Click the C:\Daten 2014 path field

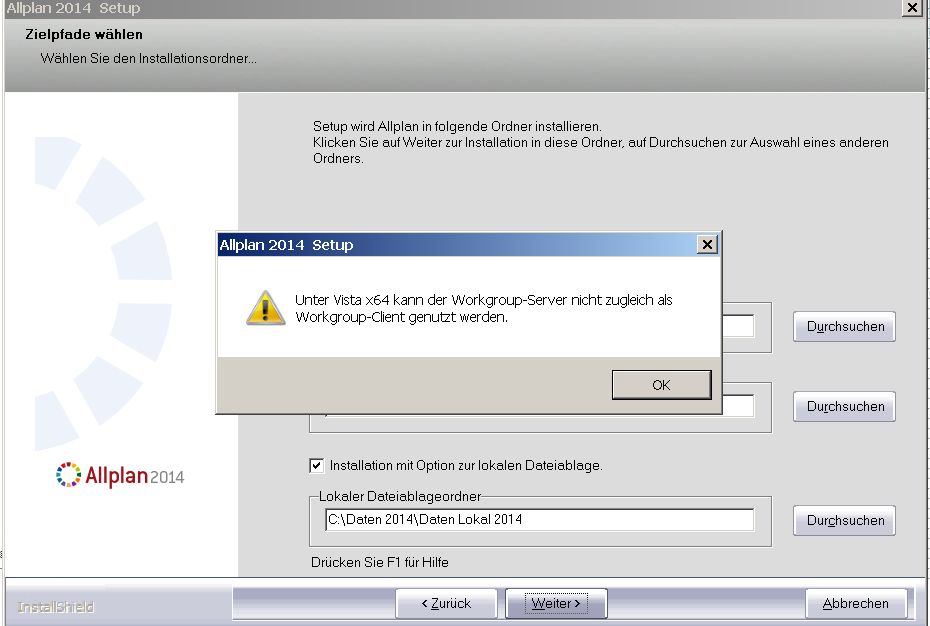pos(539,519)
